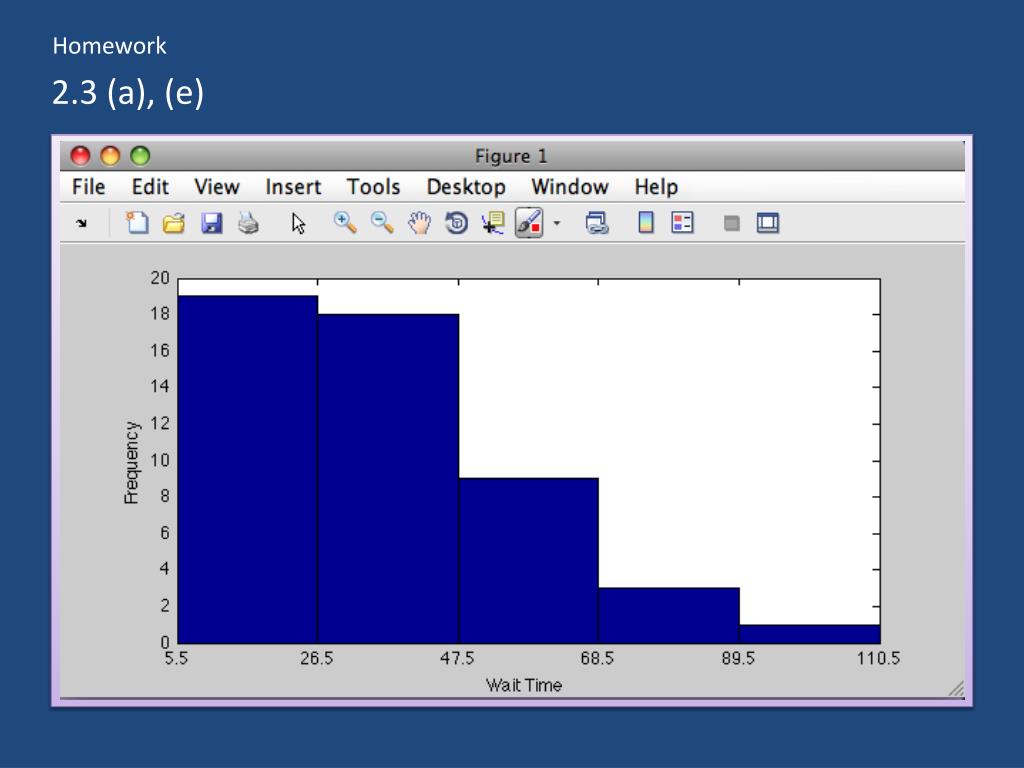Toggle the Brush data tool
Screen dimensions: 1024x768
[529, 223]
